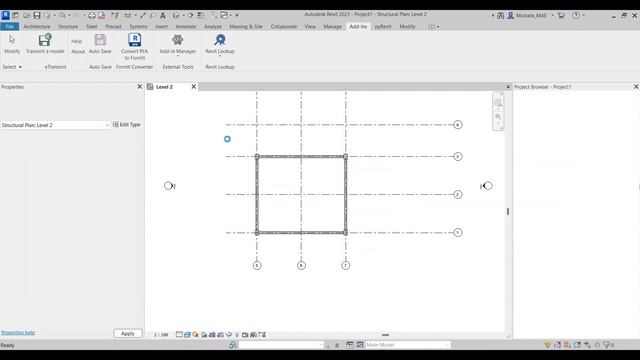Click the Print icon in quick access toolbar
640x360 pixels.
click(92, 16)
